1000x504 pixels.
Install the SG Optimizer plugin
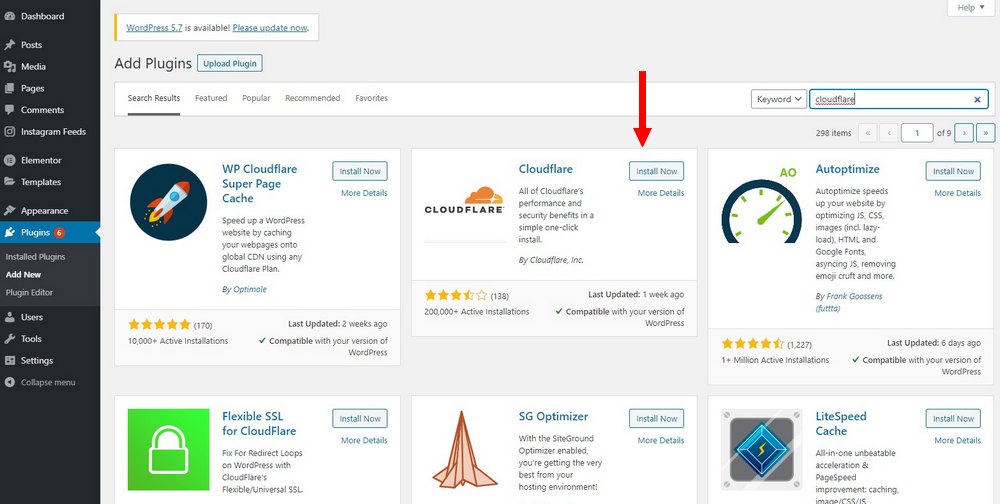click(656, 419)
